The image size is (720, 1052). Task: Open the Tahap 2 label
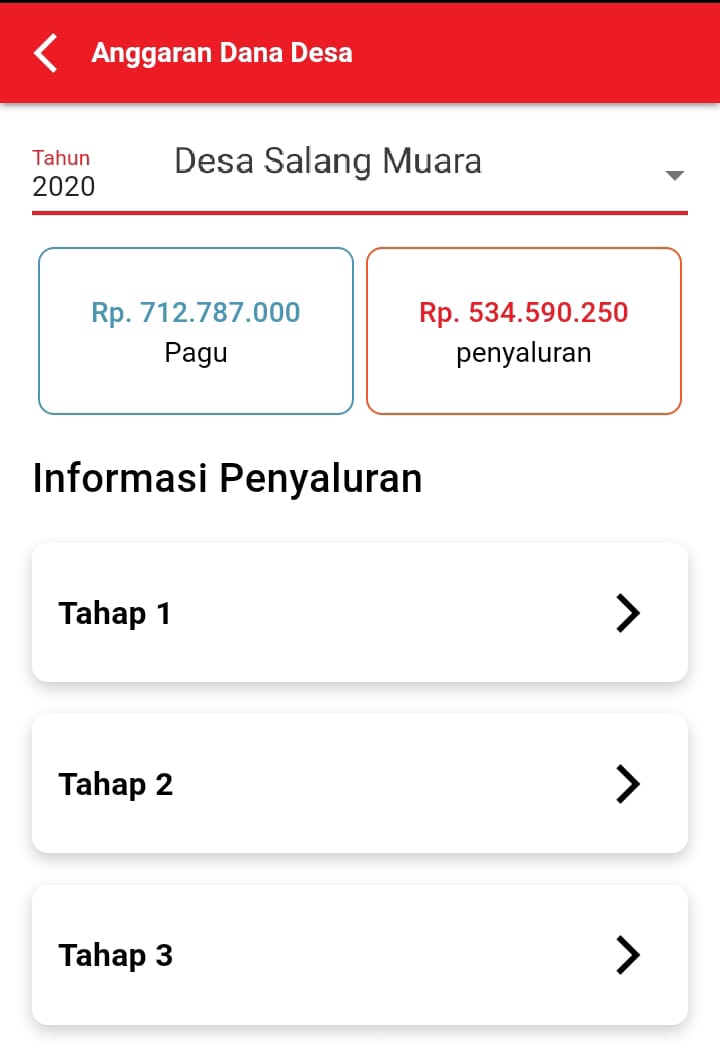tap(116, 784)
